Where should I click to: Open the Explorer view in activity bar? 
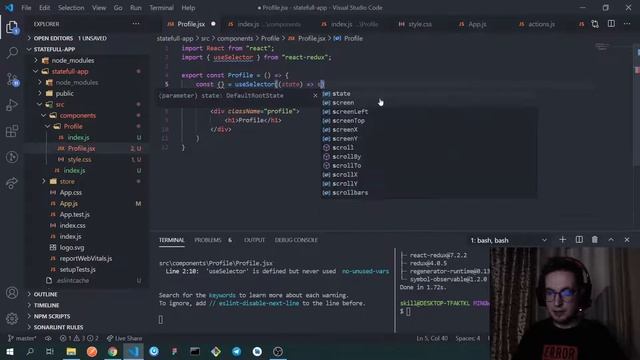click(x=12, y=28)
